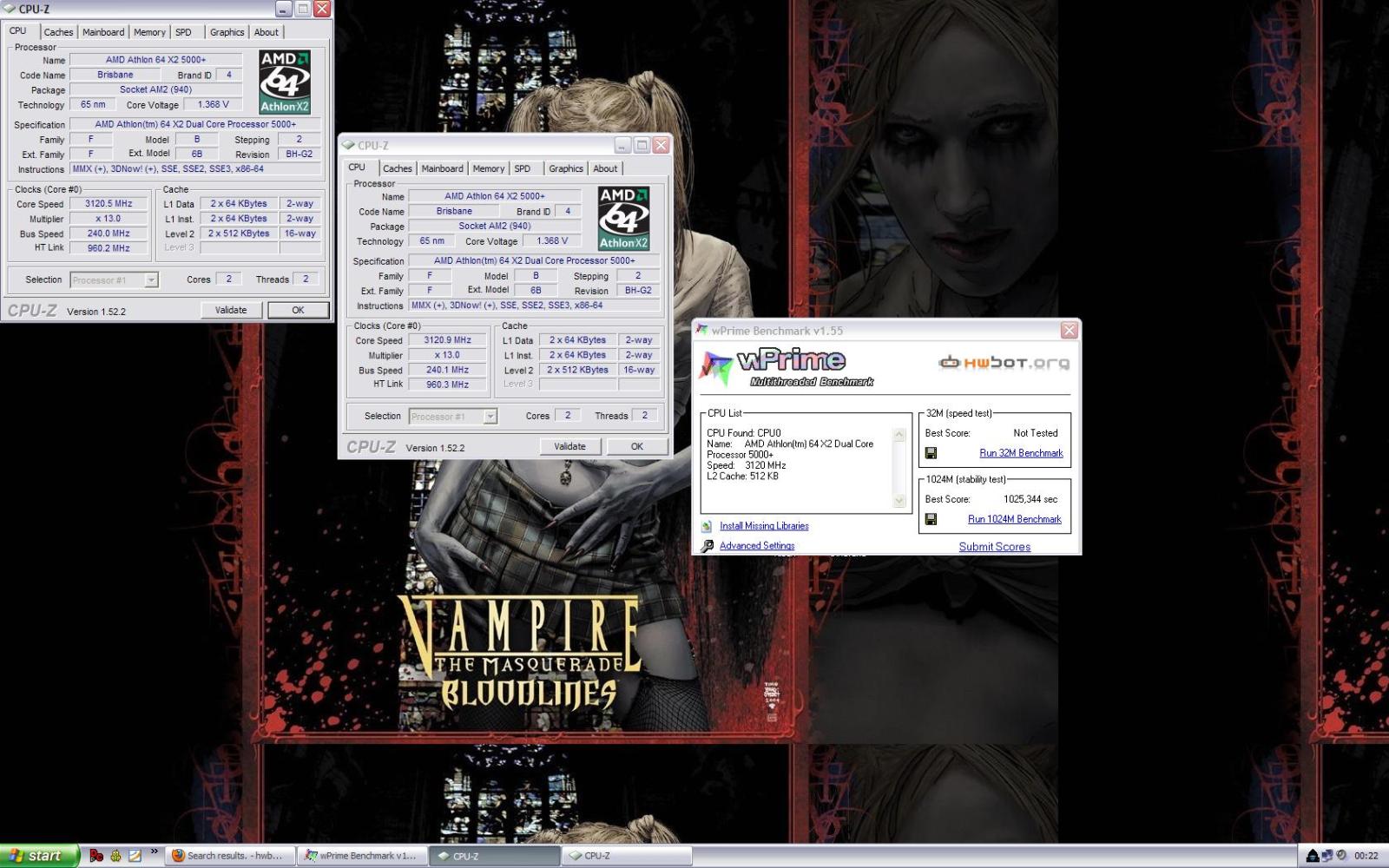
Task: Open Processor #1 dropdown in the 3120.5 MHz CPU-Z window
Action: [x=151, y=280]
